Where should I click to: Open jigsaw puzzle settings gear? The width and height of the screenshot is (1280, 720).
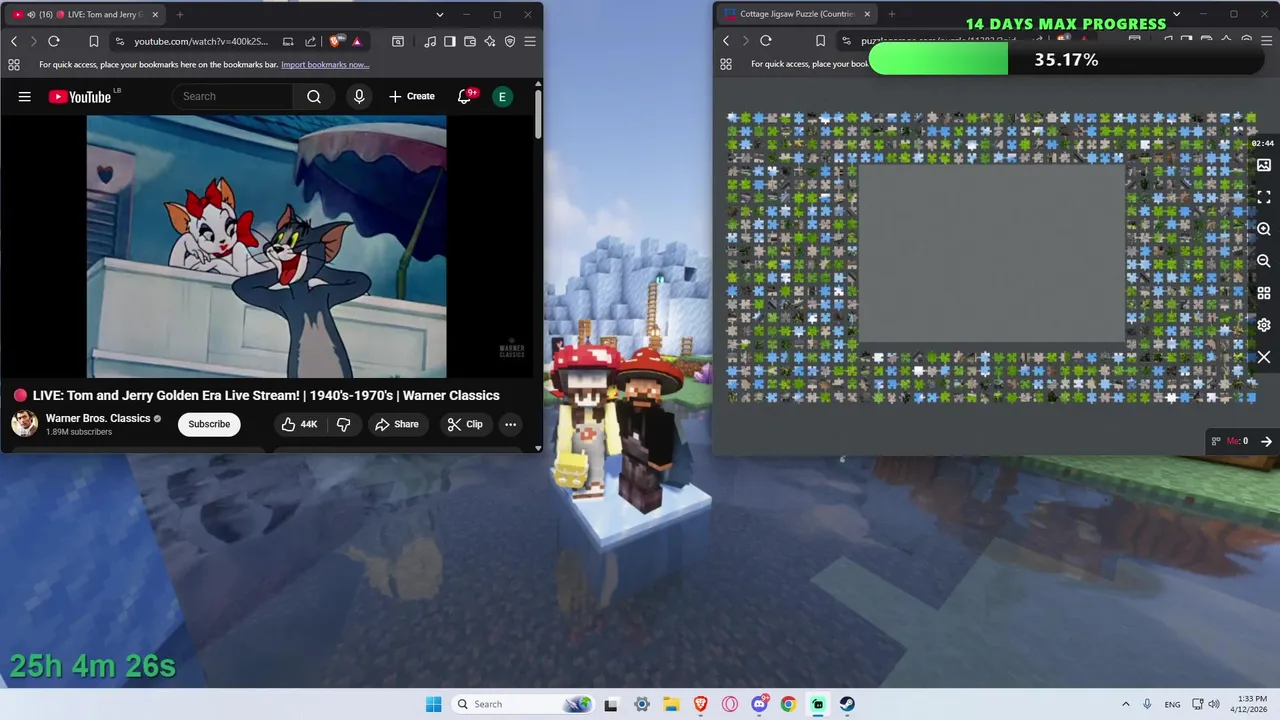(x=1264, y=325)
